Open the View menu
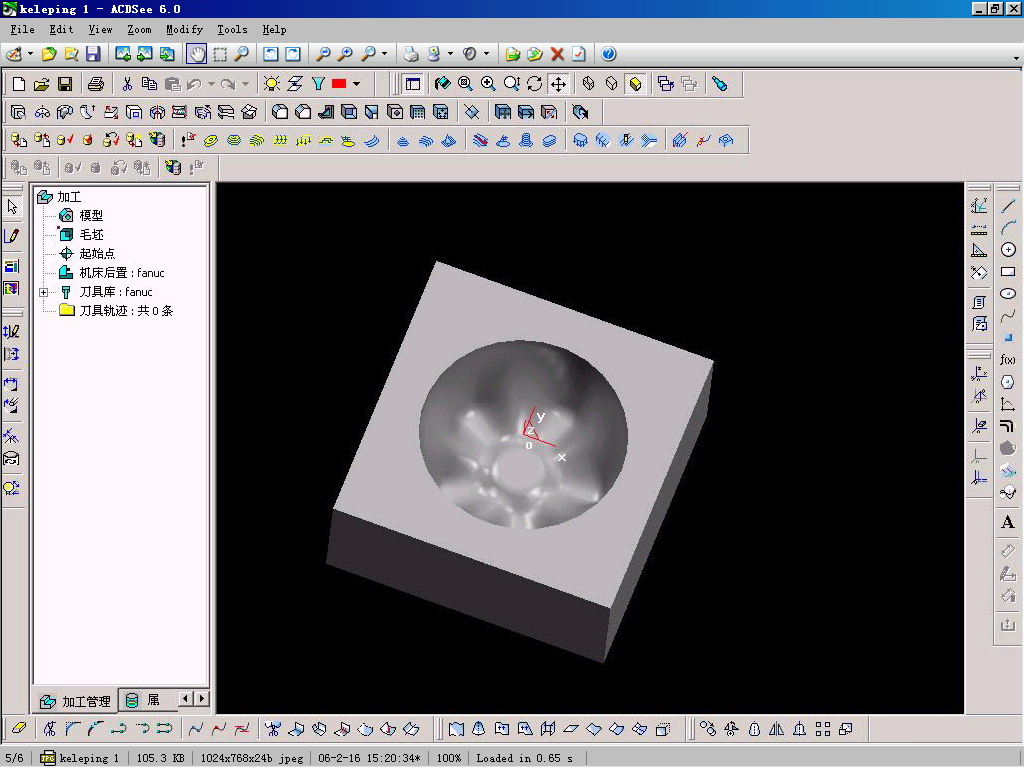This screenshot has width=1024, height=768. point(100,29)
